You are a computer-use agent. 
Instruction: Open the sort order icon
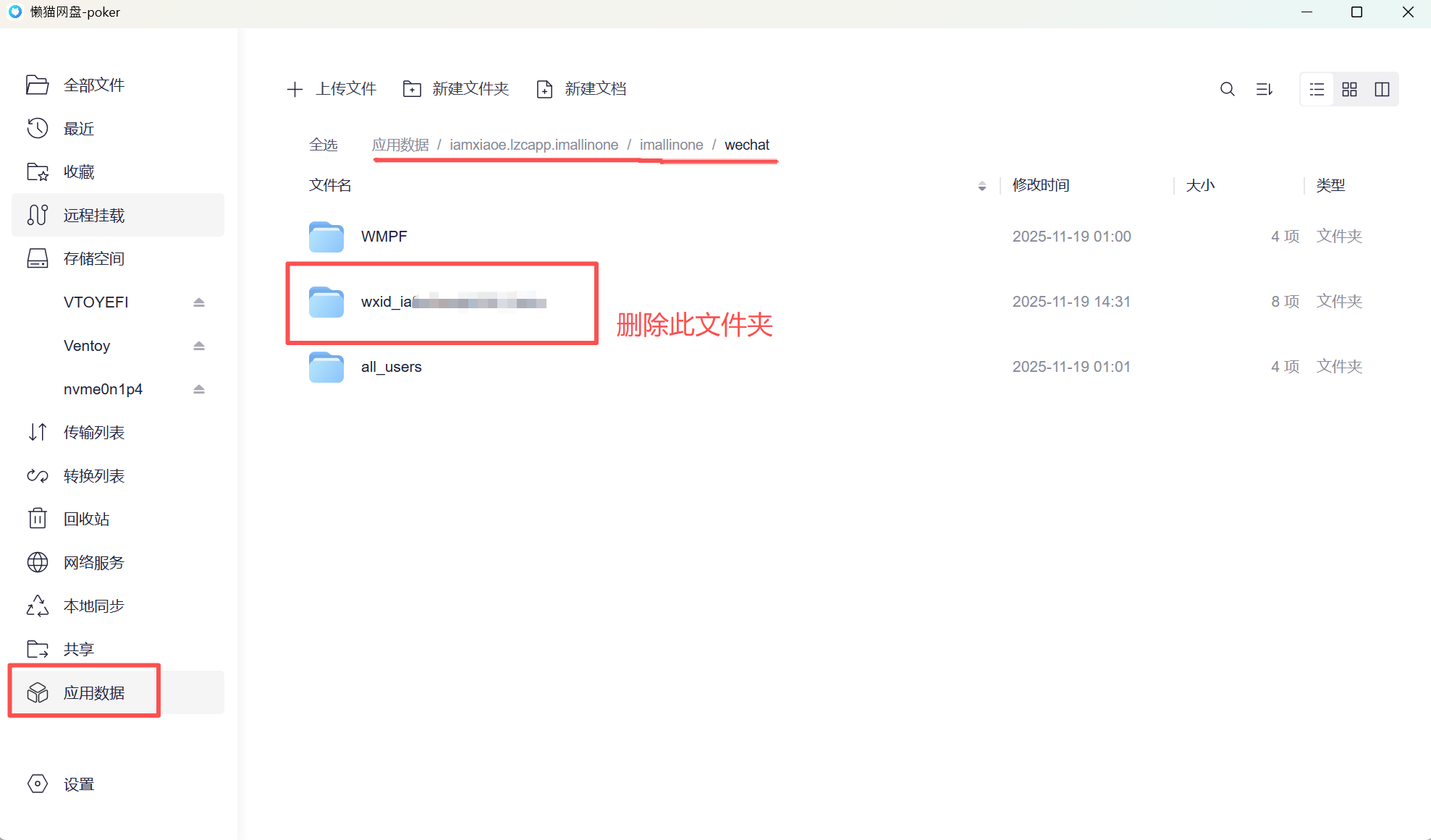[x=1264, y=89]
